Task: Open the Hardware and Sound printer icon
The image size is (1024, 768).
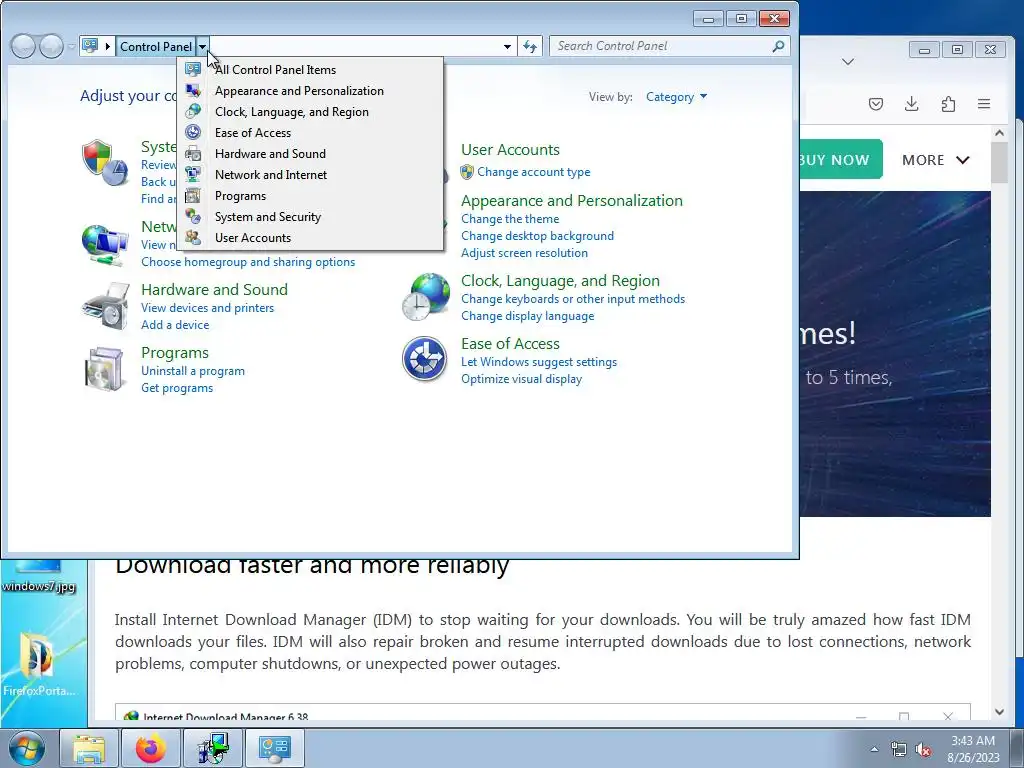Action: 105,306
